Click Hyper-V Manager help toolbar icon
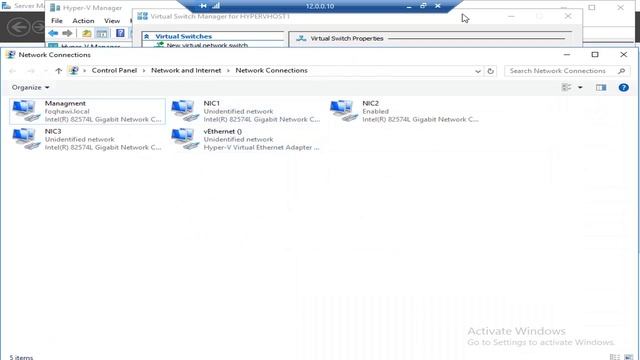 tap(120, 33)
